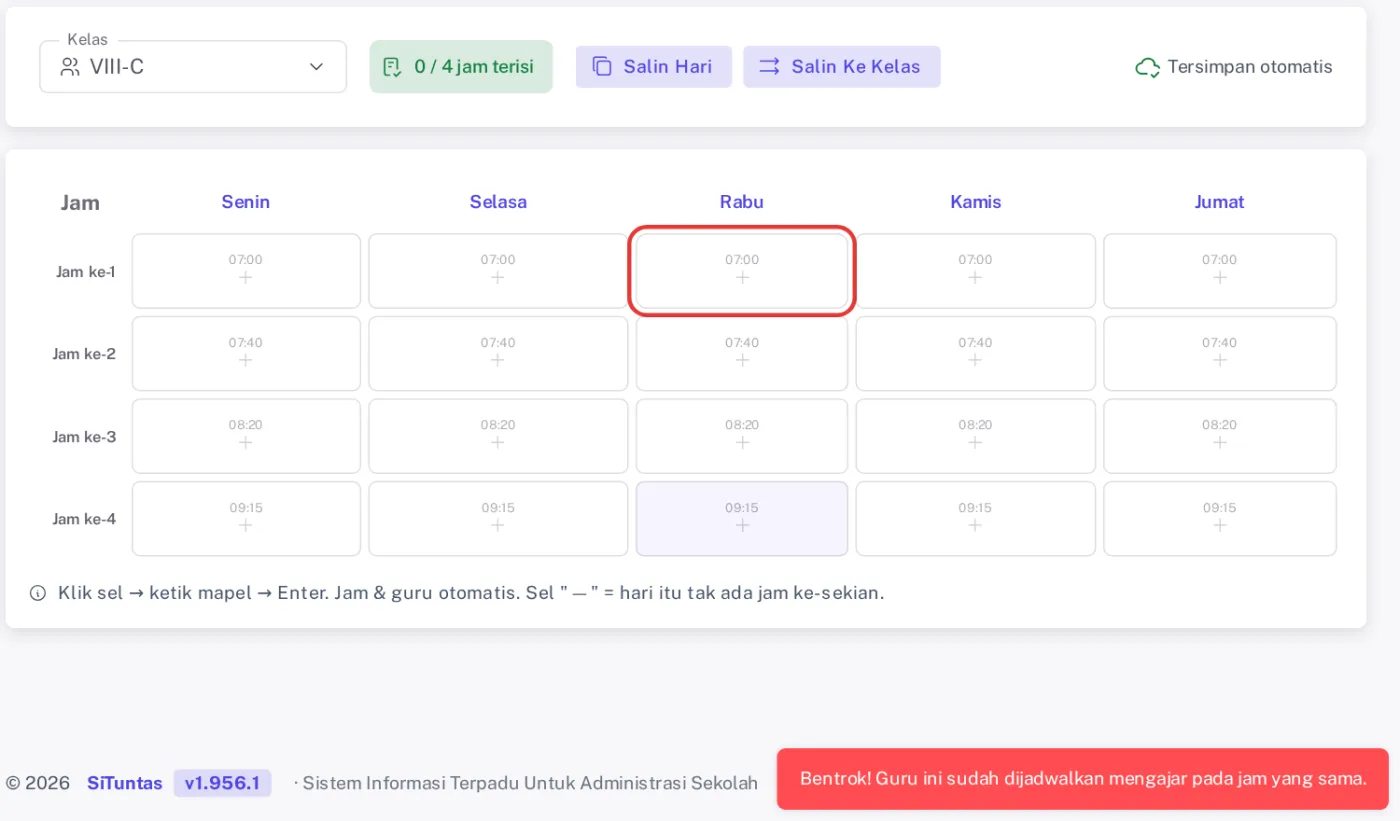
Task: Click the © 2026 footer text
Action: [38, 783]
